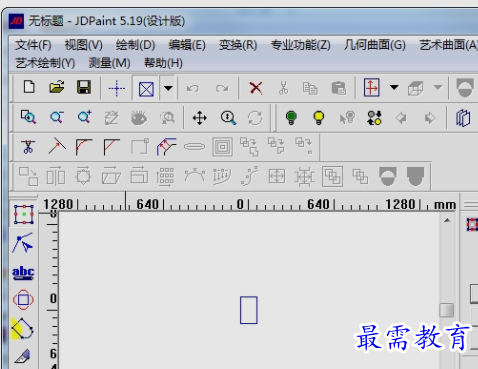
Task: Open the 测量(M) menu
Action: [x=109, y=63]
